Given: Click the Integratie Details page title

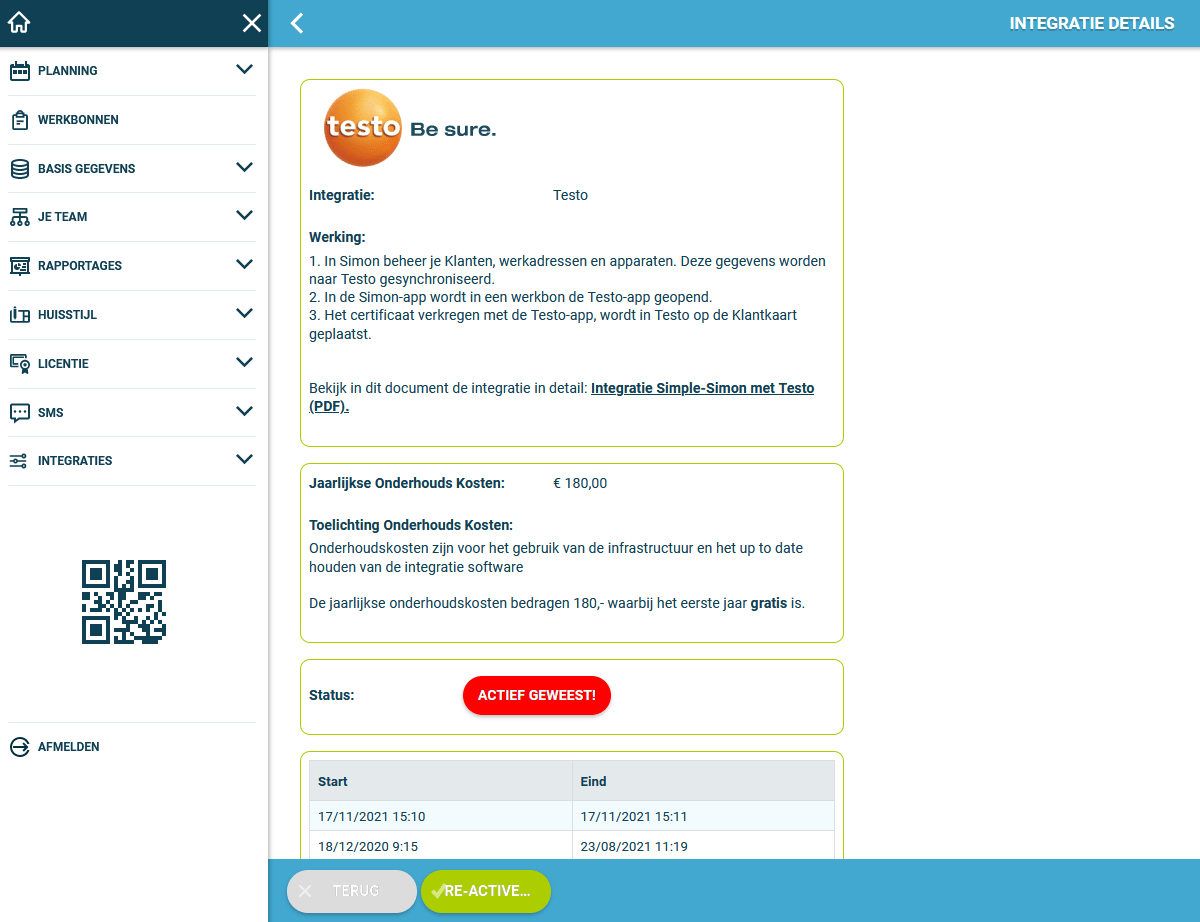Looking at the screenshot, I should pos(1092,23).
